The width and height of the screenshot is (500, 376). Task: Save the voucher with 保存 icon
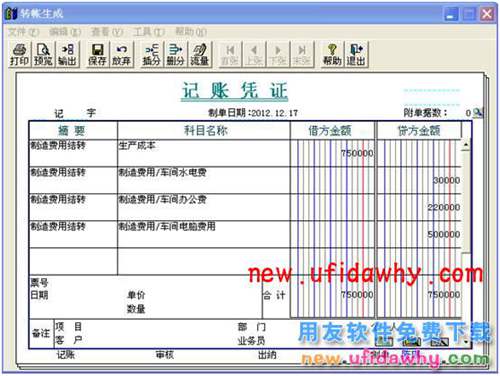click(x=97, y=54)
